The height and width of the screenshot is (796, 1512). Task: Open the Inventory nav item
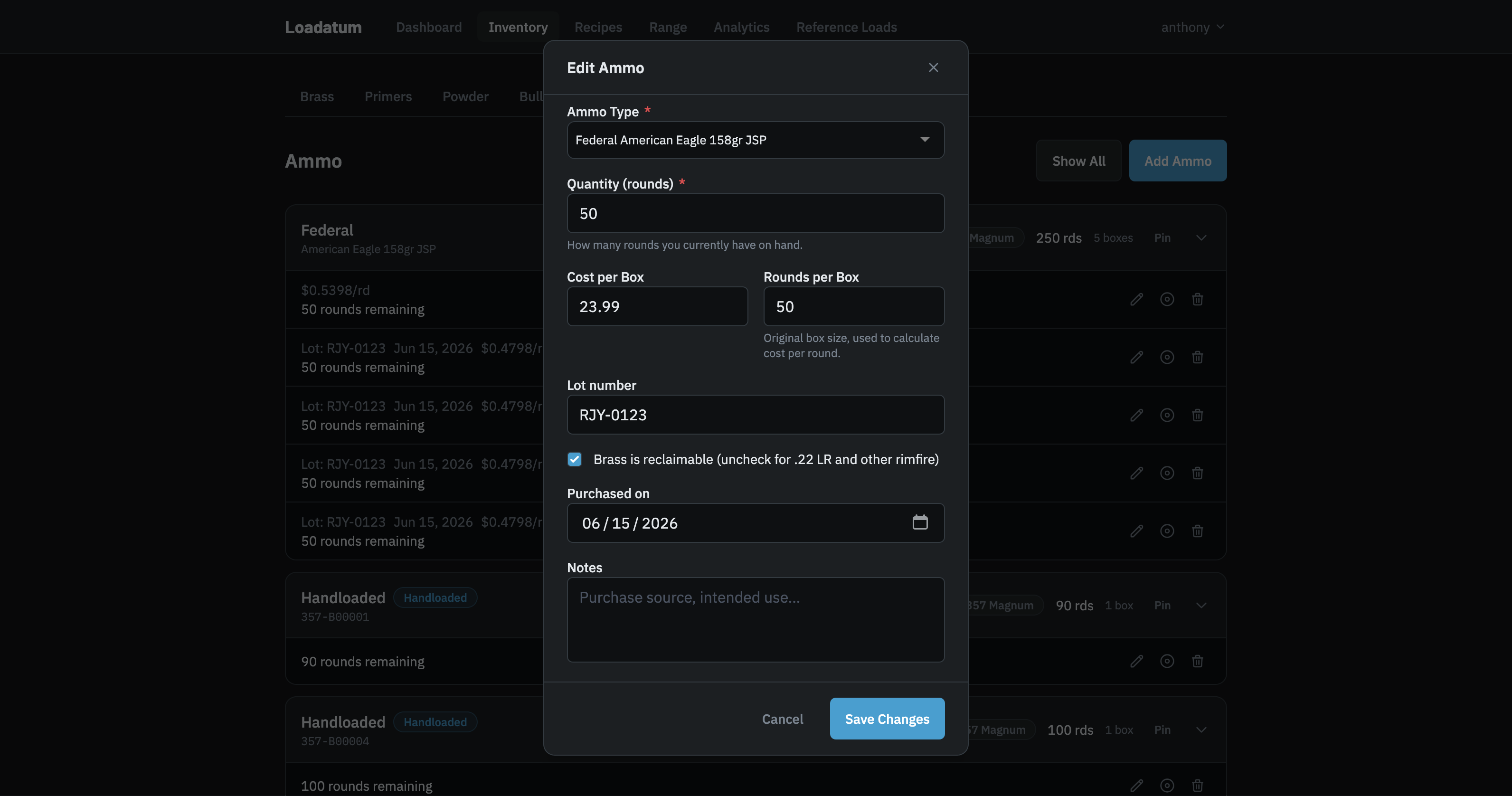tap(518, 27)
